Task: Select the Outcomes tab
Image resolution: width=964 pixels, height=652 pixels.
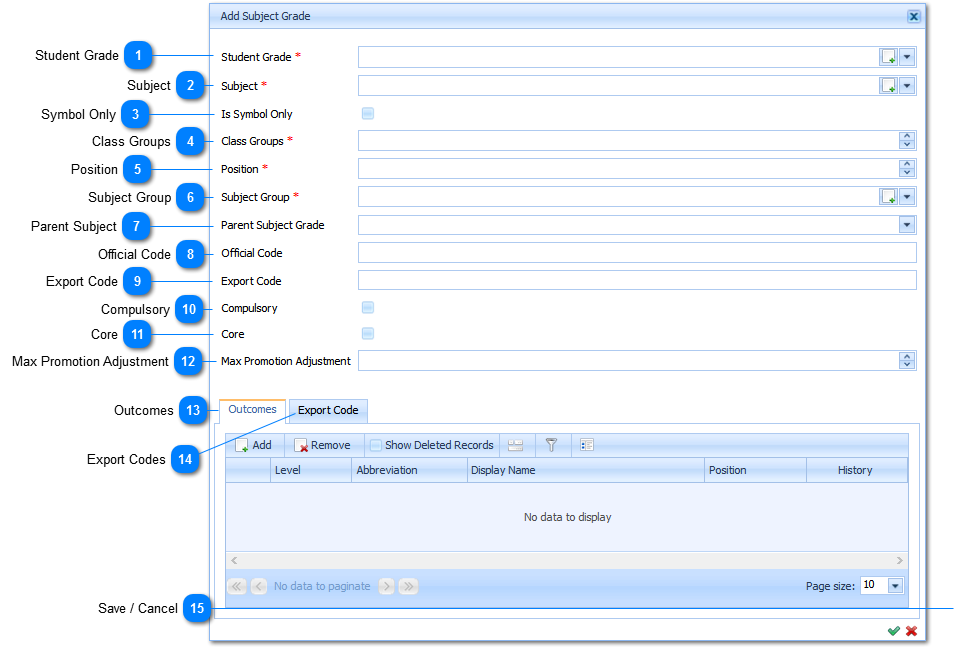Action: click(x=252, y=410)
